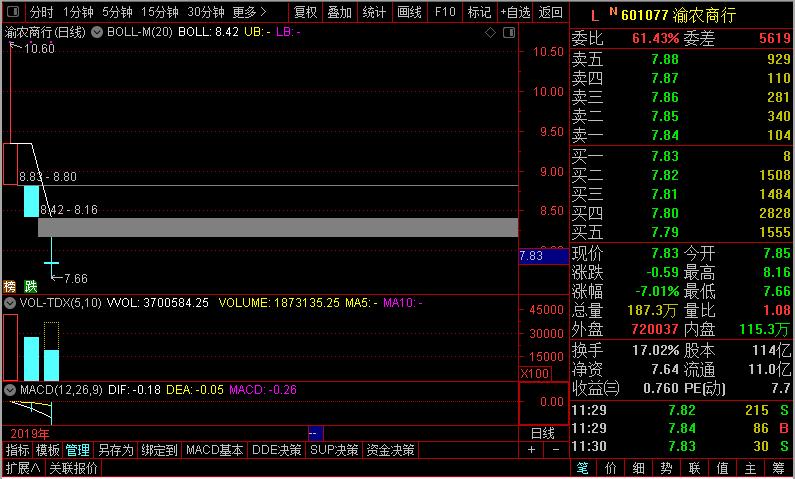Select the 筹 chip distribution tab
The image size is (795, 479).
click(778, 468)
